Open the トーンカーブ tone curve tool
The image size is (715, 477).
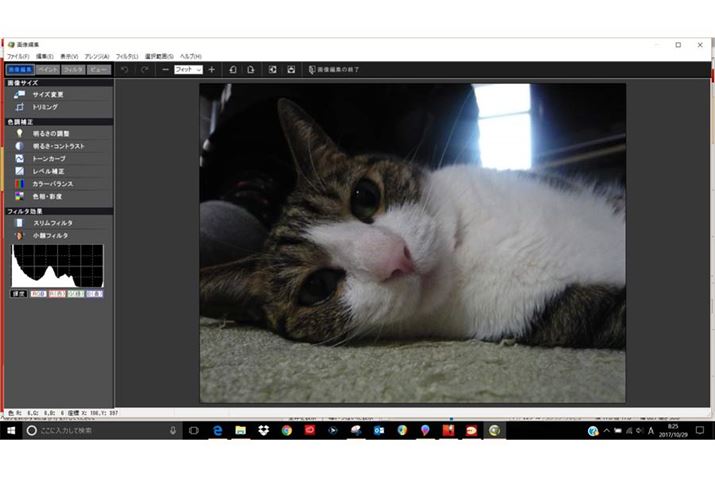[x=48, y=158]
